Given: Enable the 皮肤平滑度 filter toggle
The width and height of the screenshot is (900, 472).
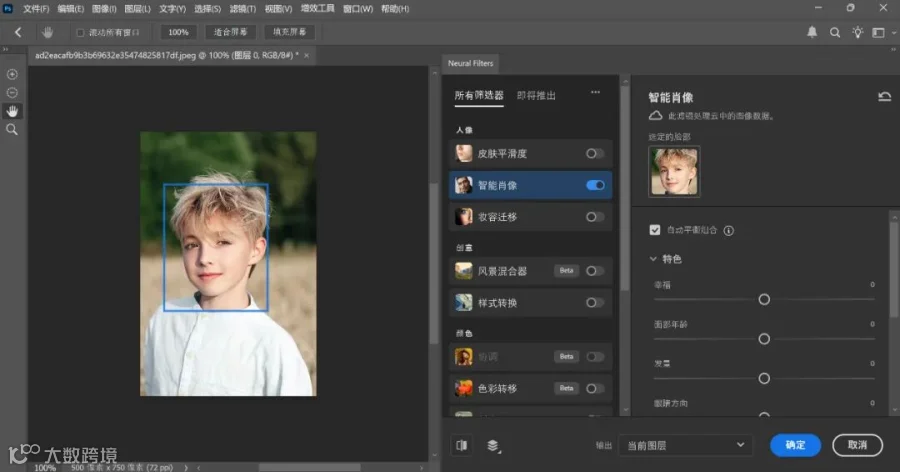Looking at the screenshot, I should pos(595,153).
